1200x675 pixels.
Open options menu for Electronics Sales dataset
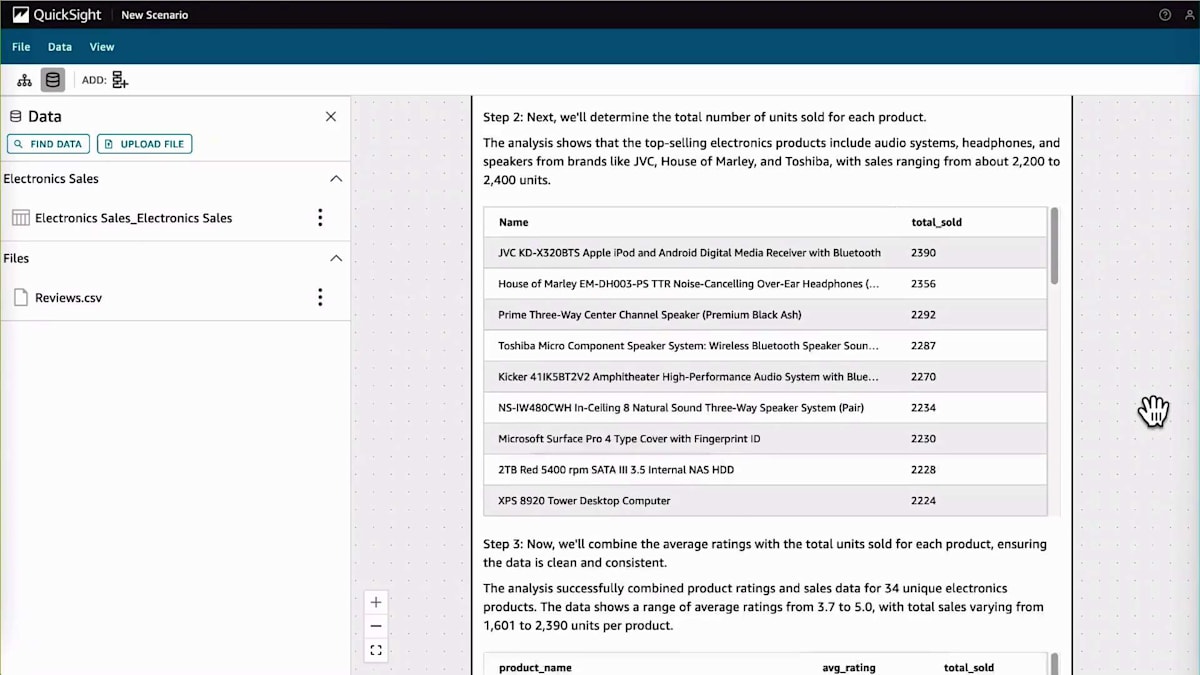pos(320,218)
